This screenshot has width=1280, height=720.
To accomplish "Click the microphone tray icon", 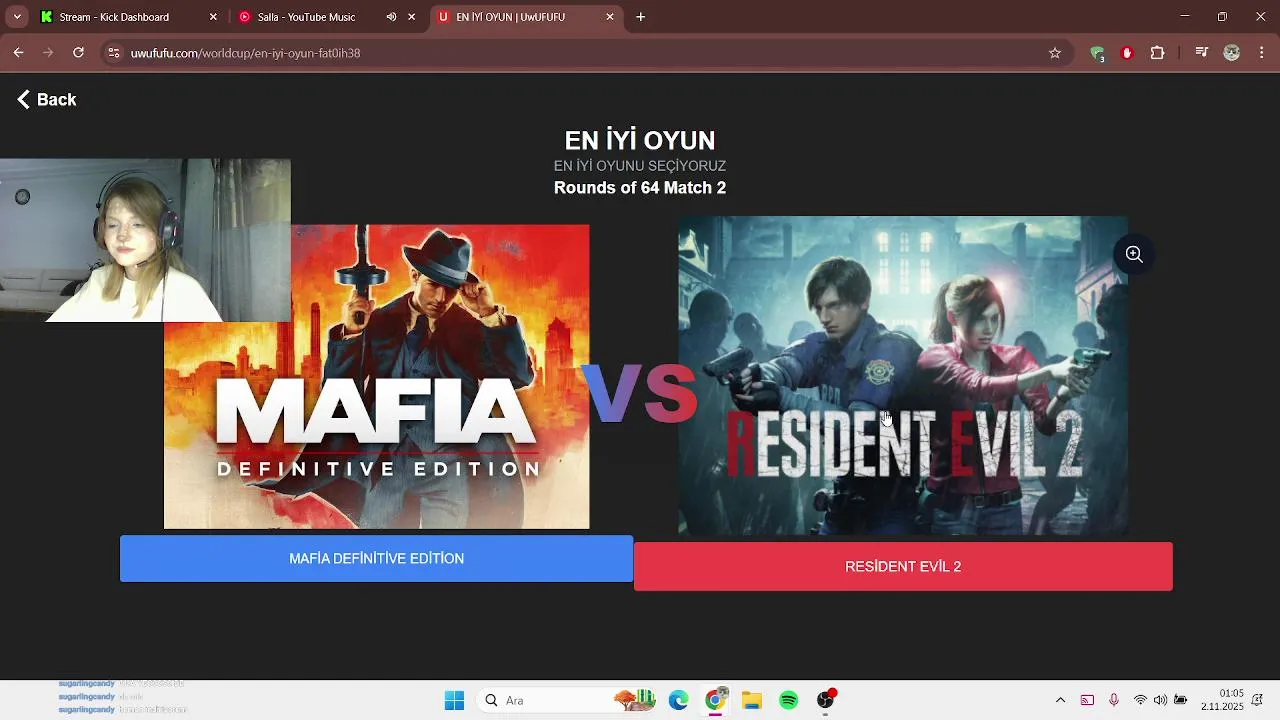I will [1114, 700].
